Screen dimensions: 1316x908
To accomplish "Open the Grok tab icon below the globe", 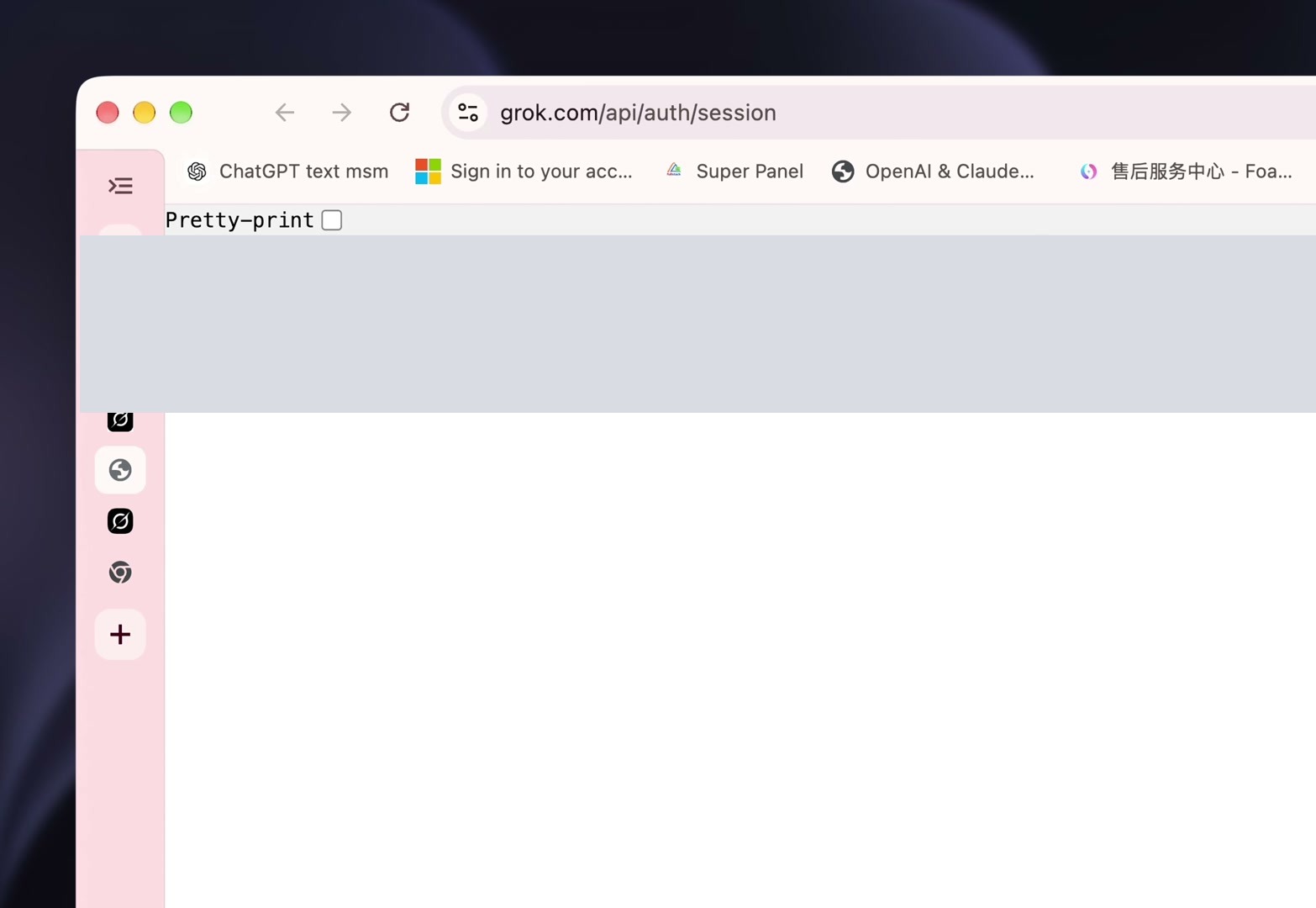I will [x=120, y=521].
